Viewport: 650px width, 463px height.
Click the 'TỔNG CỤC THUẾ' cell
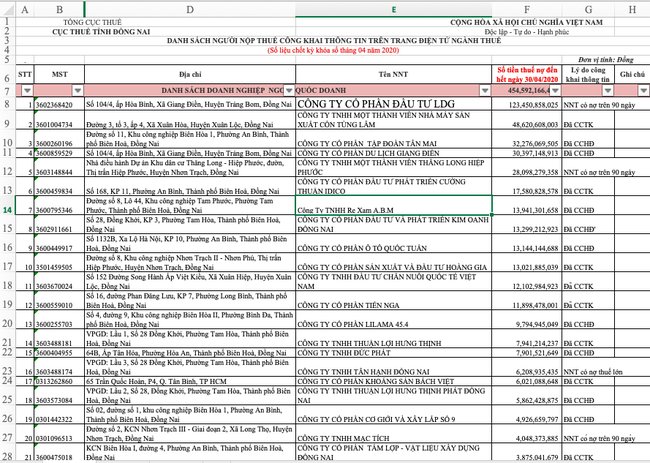(x=92, y=22)
